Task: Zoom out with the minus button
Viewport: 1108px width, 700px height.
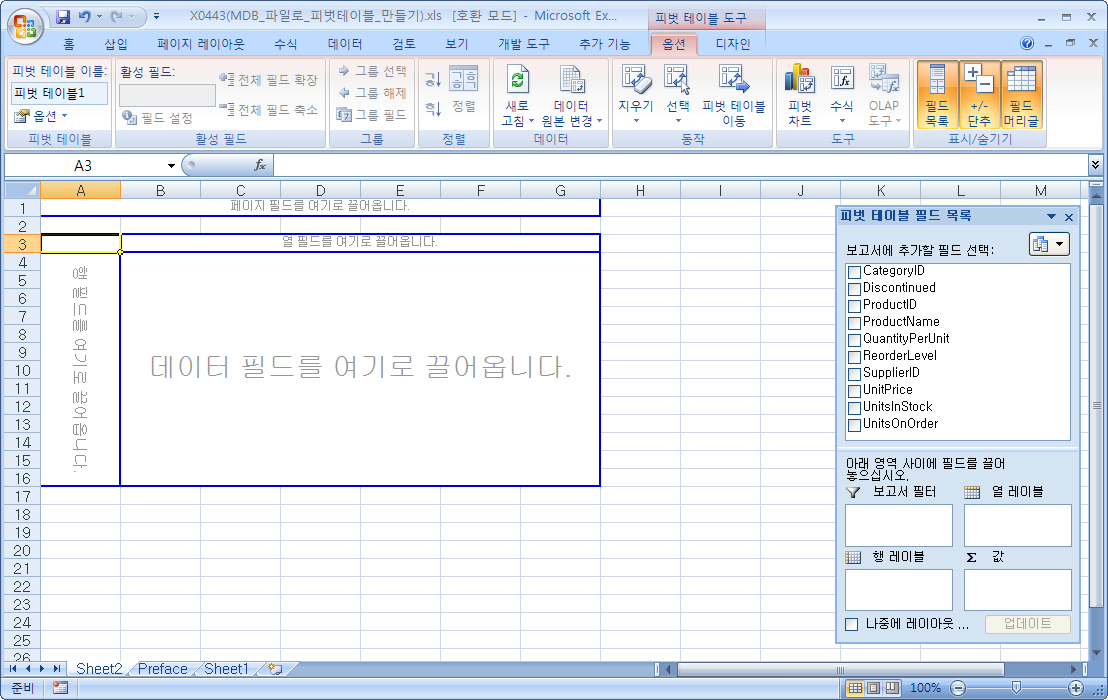Action: 957,687
